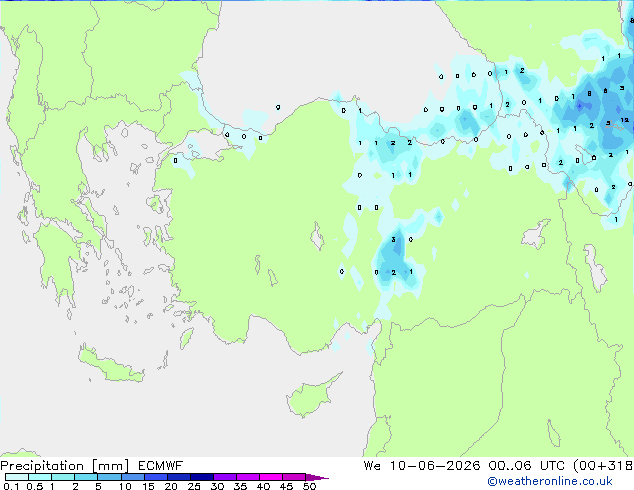634x490 pixels.
Task: Click the '0.1' legend scale label
Action: tap(11, 486)
